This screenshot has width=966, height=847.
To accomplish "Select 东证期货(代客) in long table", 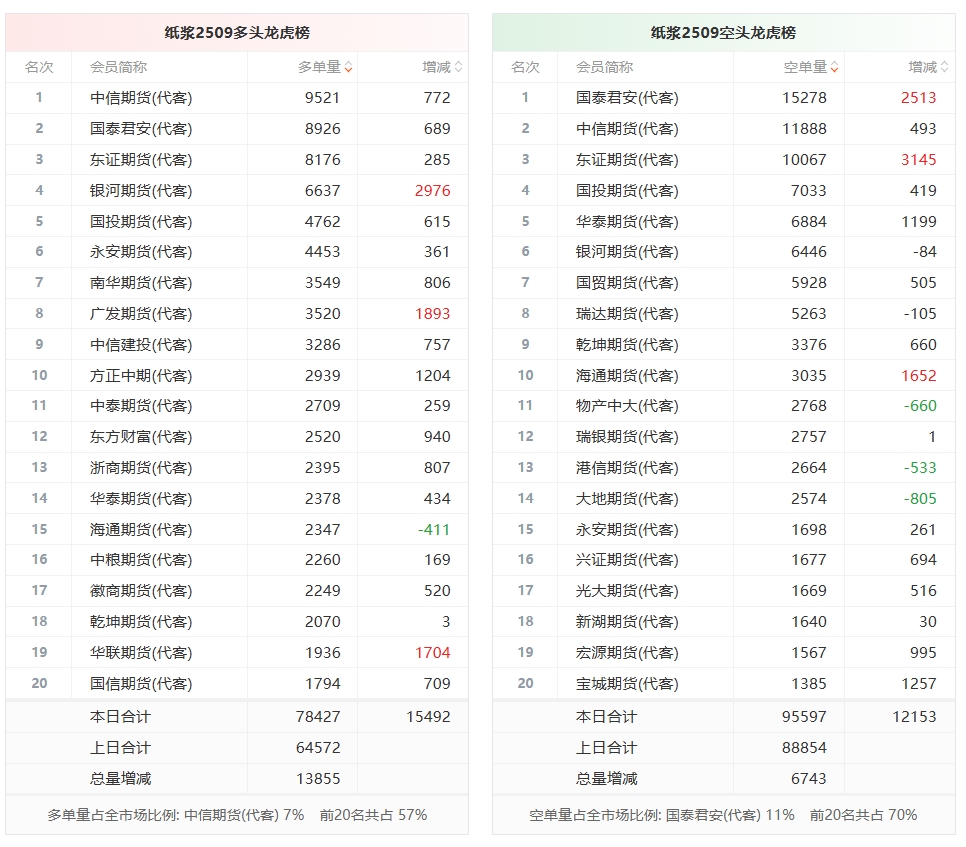I will pos(141,160).
